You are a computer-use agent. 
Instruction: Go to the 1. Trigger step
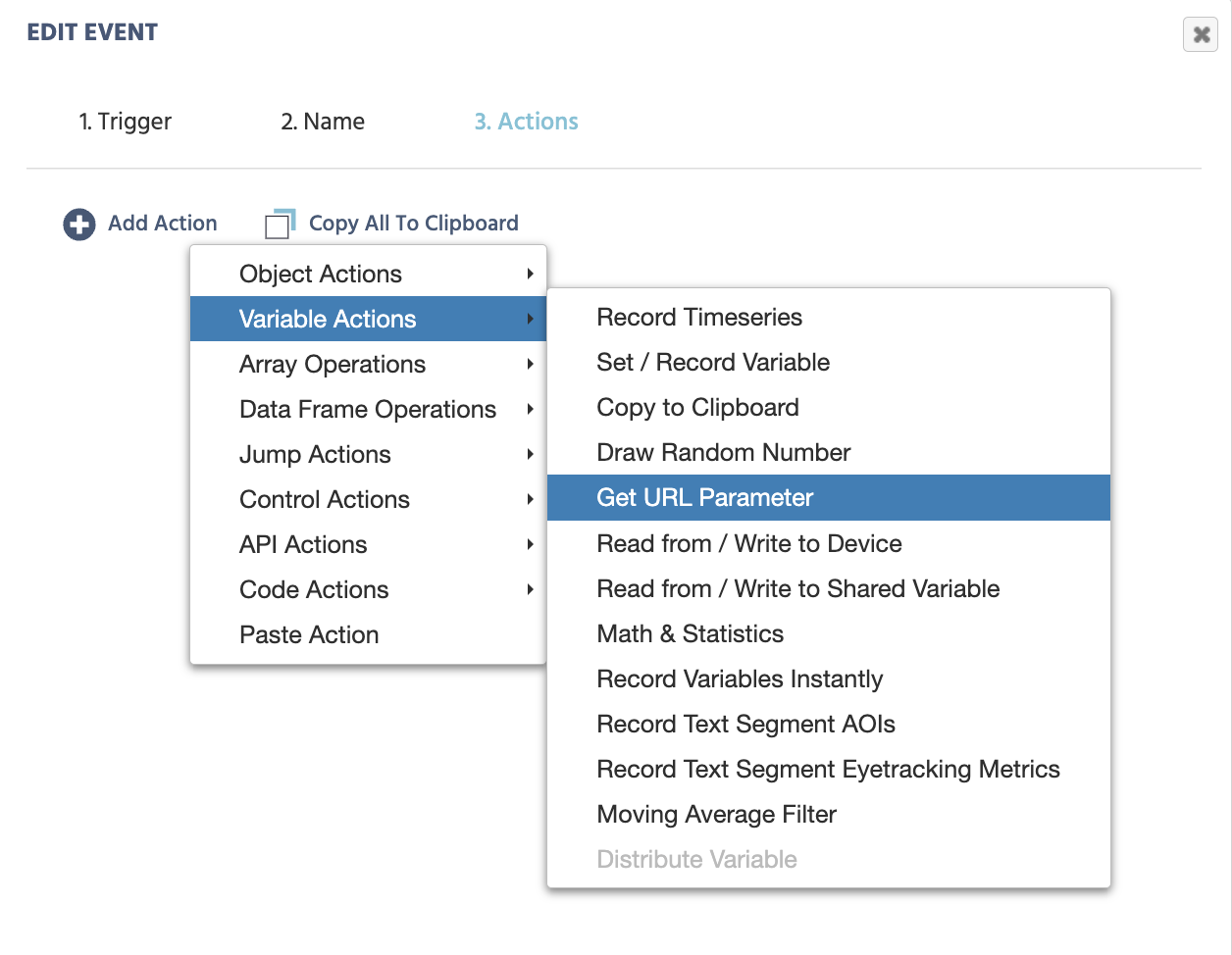[x=126, y=122]
